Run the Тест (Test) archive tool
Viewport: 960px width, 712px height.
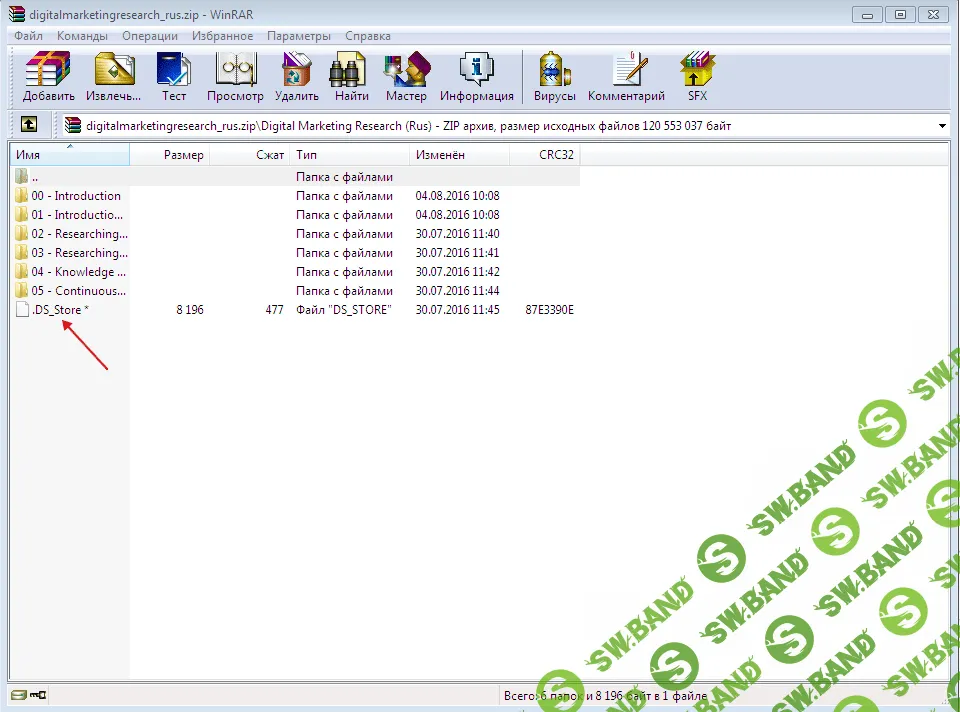pyautogui.click(x=174, y=77)
